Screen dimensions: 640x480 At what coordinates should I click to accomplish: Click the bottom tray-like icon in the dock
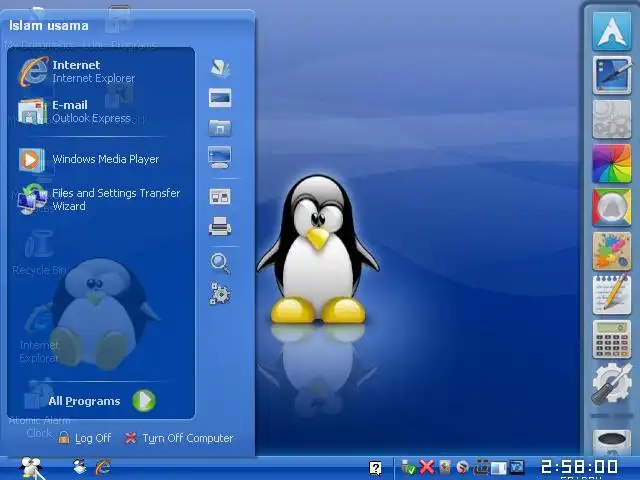[611, 441]
